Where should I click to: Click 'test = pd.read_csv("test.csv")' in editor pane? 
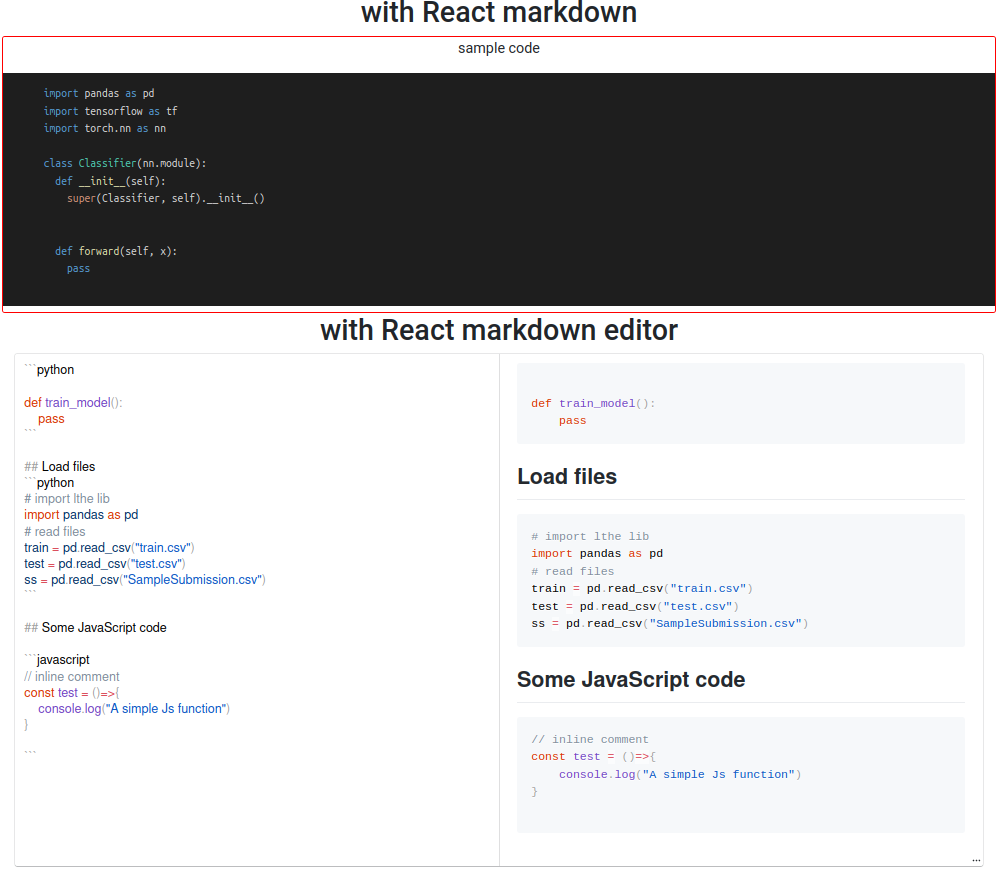(105, 563)
